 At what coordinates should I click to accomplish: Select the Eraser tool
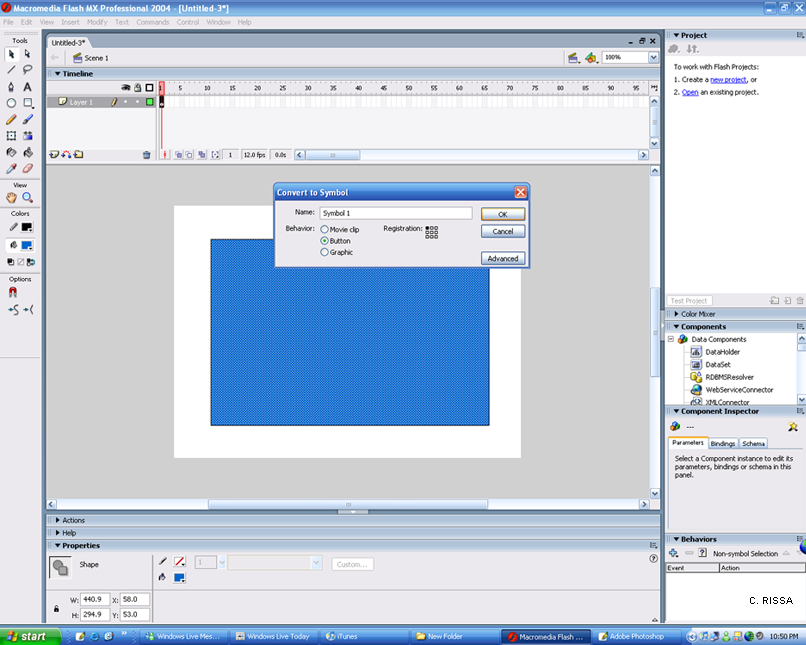(28, 169)
